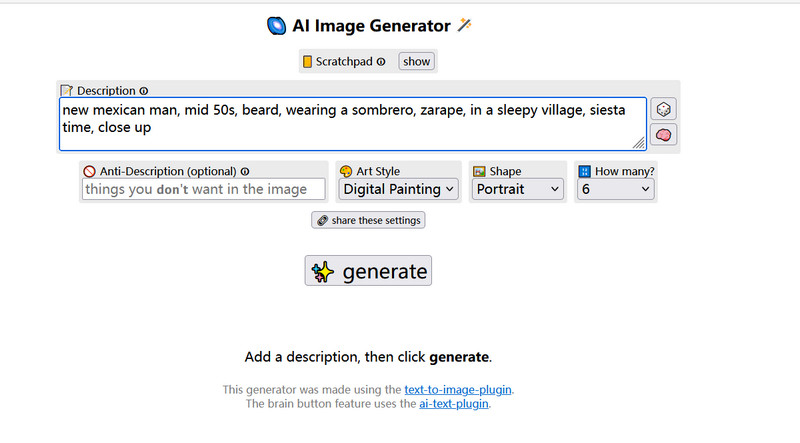
Task: Click the red prohibited Anti-Description icon
Action: (x=90, y=171)
